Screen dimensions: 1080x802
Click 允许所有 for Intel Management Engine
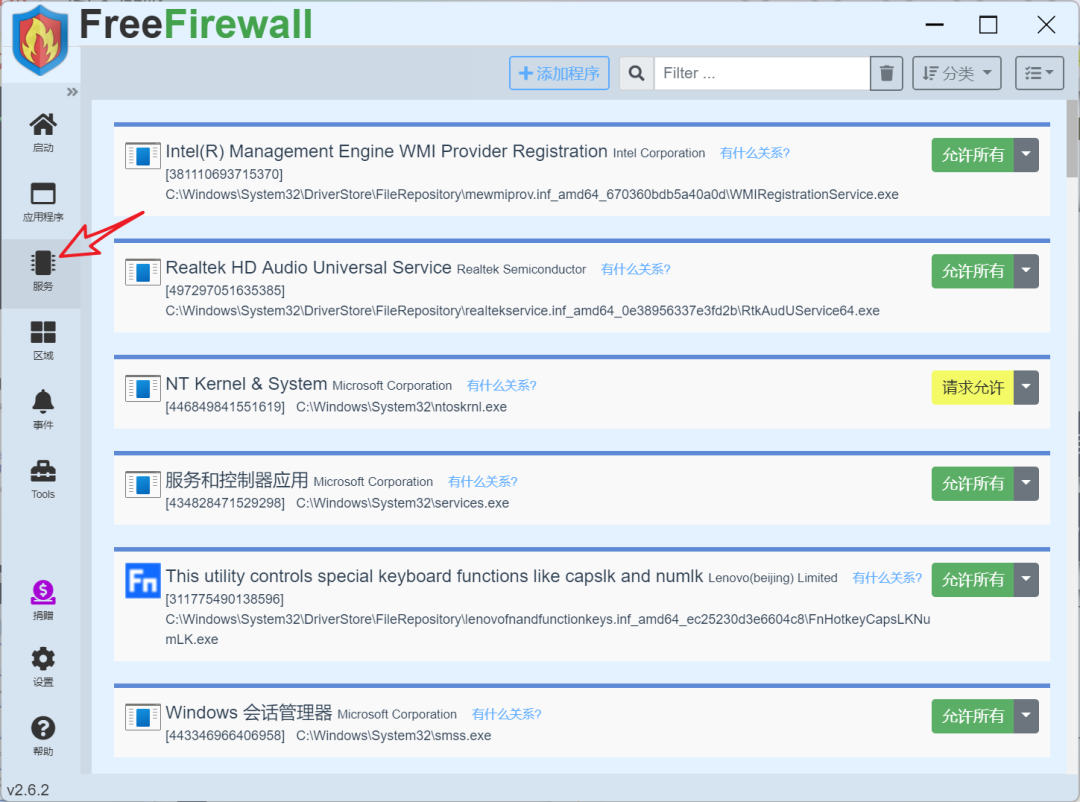pyautogui.click(x=973, y=155)
